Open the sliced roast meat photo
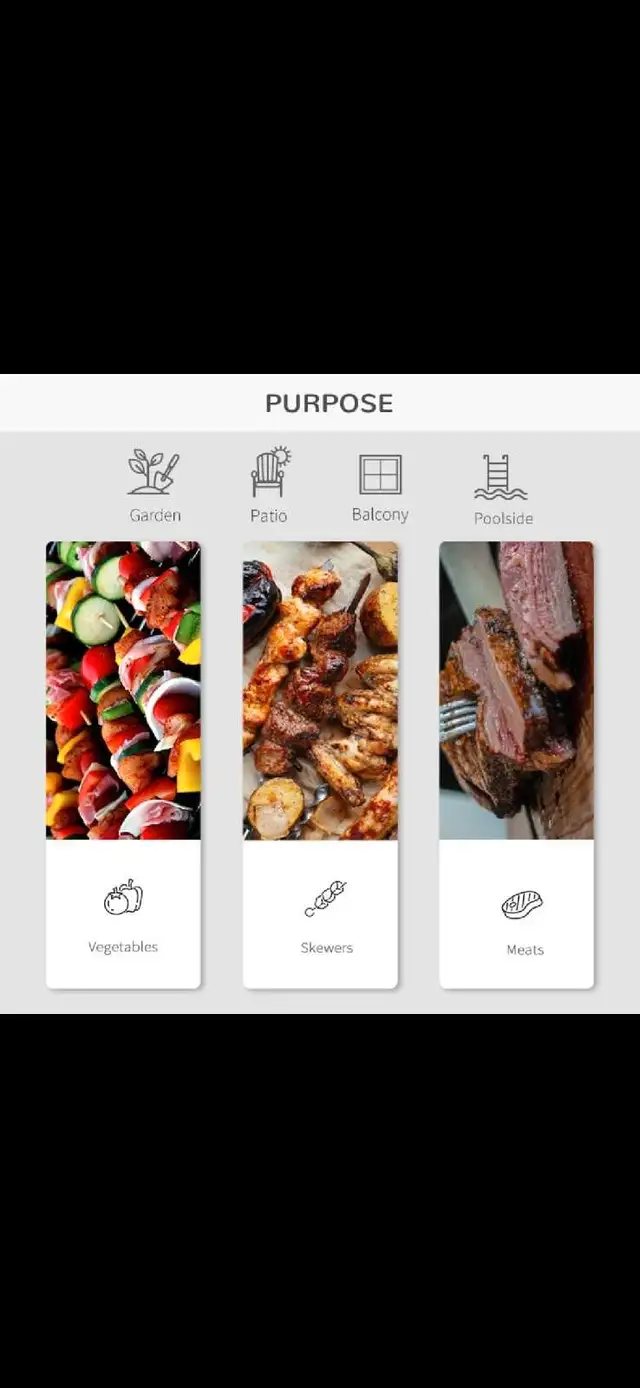The height and width of the screenshot is (1388, 640). pyautogui.click(x=517, y=690)
